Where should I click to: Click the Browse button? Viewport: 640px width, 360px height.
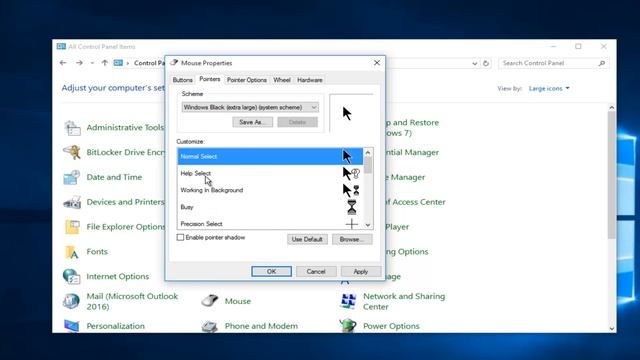click(352, 239)
